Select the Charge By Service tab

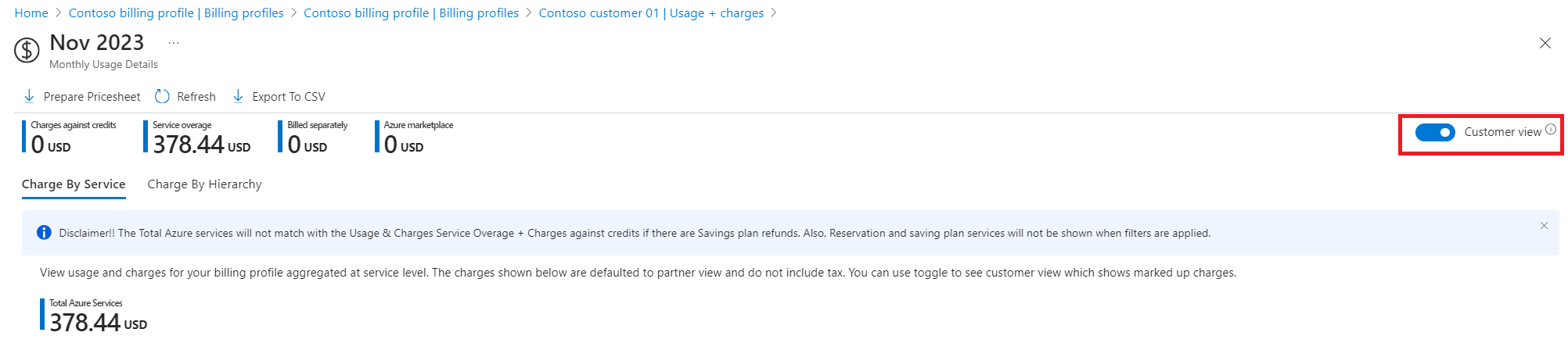(74, 184)
